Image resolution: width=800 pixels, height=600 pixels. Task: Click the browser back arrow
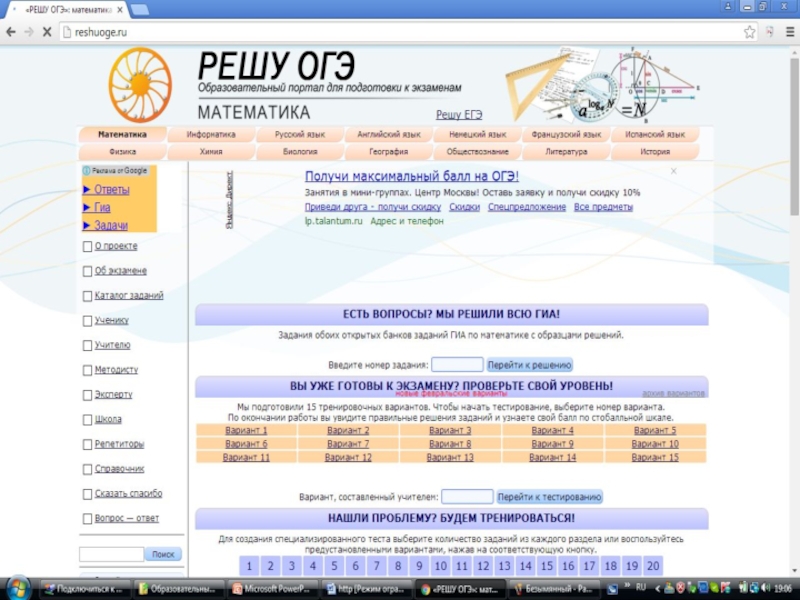pyautogui.click(x=11, y=32)
